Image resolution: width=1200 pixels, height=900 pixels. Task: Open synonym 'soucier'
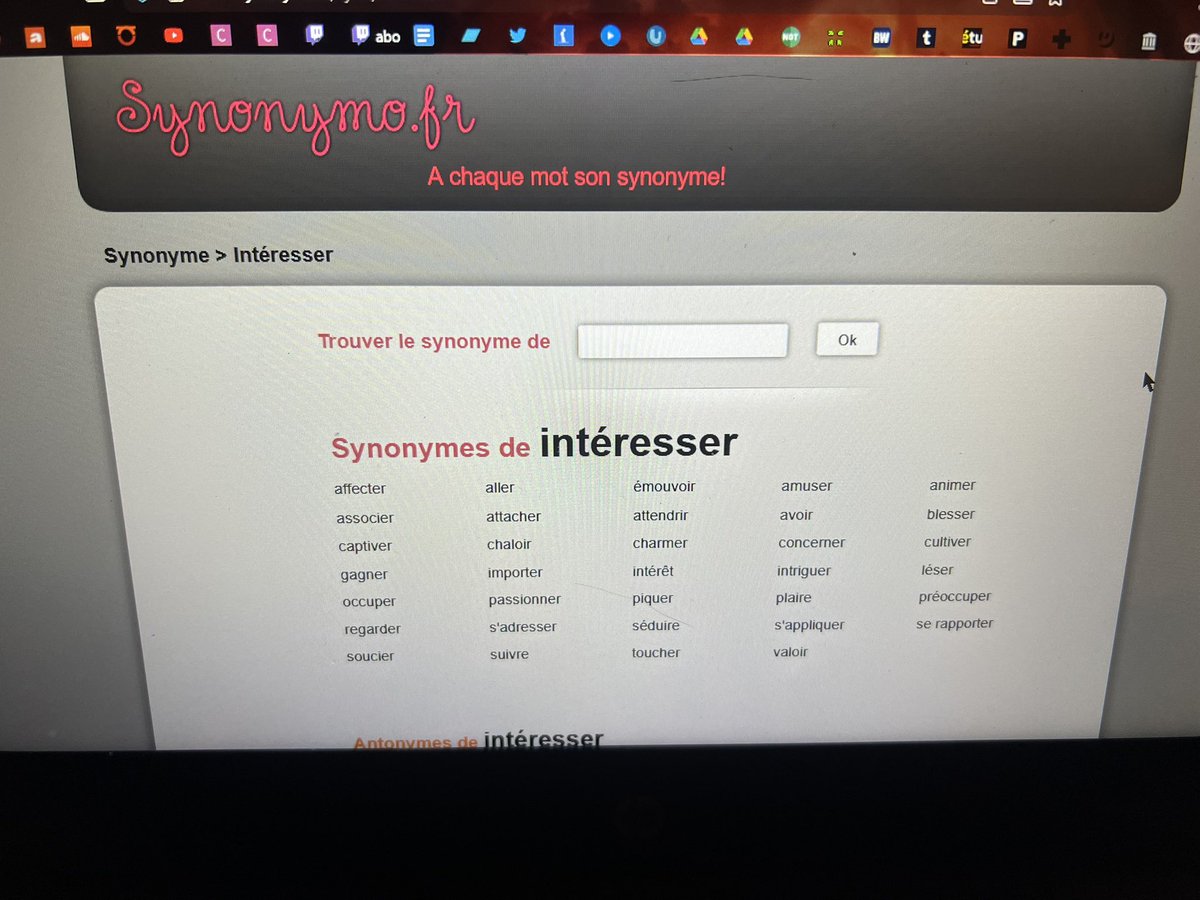tap(370, 657)
